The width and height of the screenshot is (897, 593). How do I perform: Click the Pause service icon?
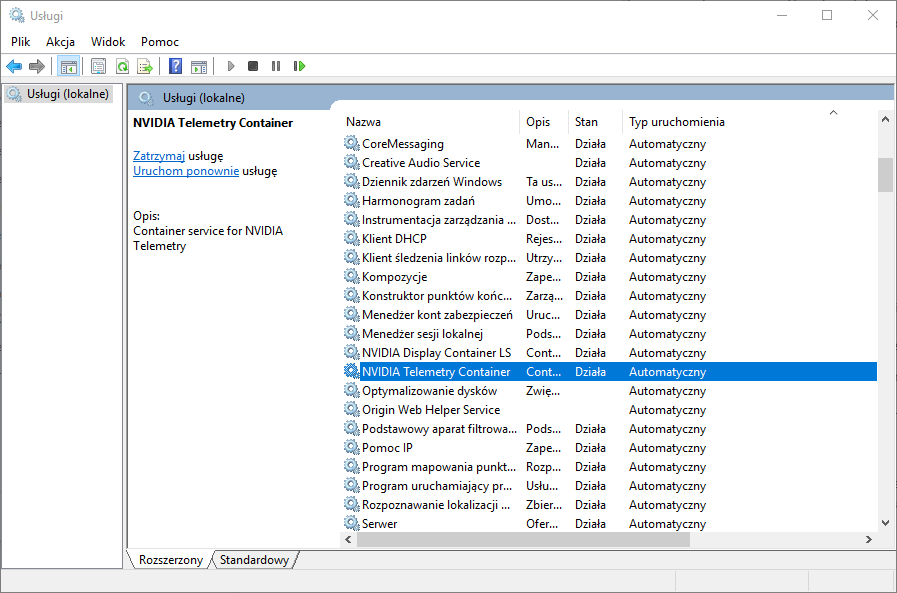[x=276, y=66]
